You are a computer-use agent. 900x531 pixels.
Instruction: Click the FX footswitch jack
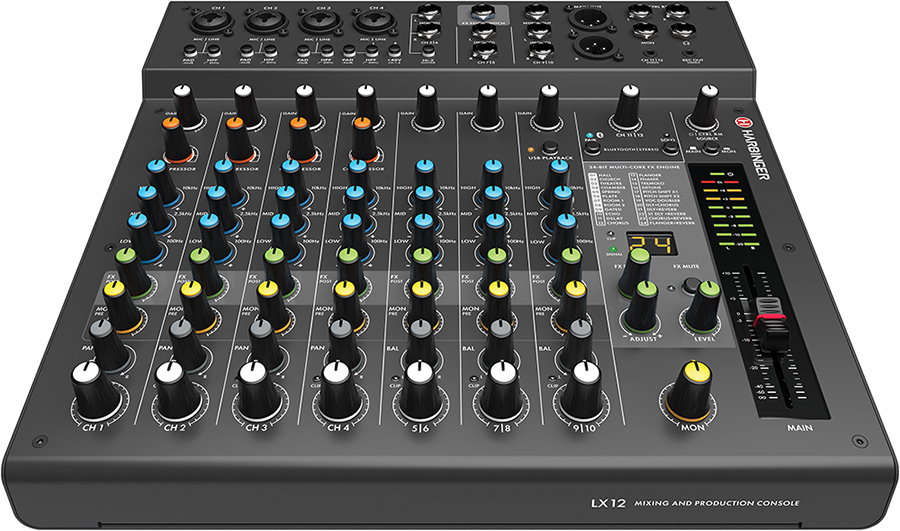coord(482,13)
